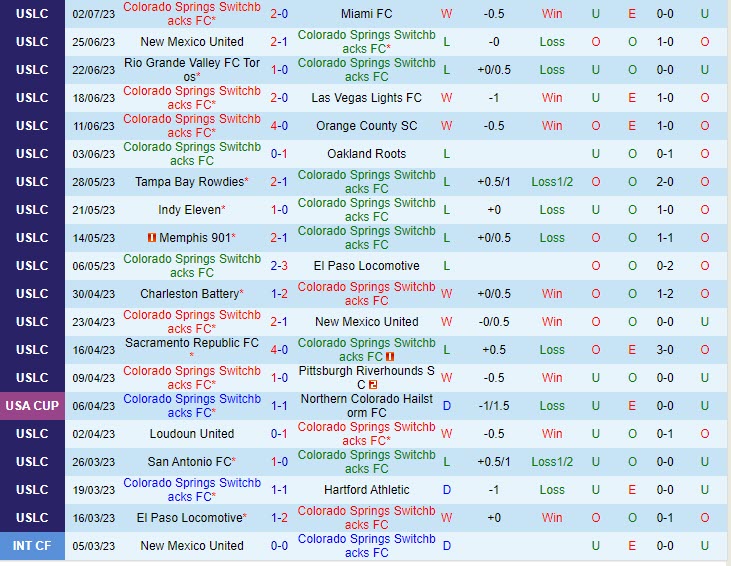
Task: Click half-time score 3-0 in Sacramento row
Action: 665,350
